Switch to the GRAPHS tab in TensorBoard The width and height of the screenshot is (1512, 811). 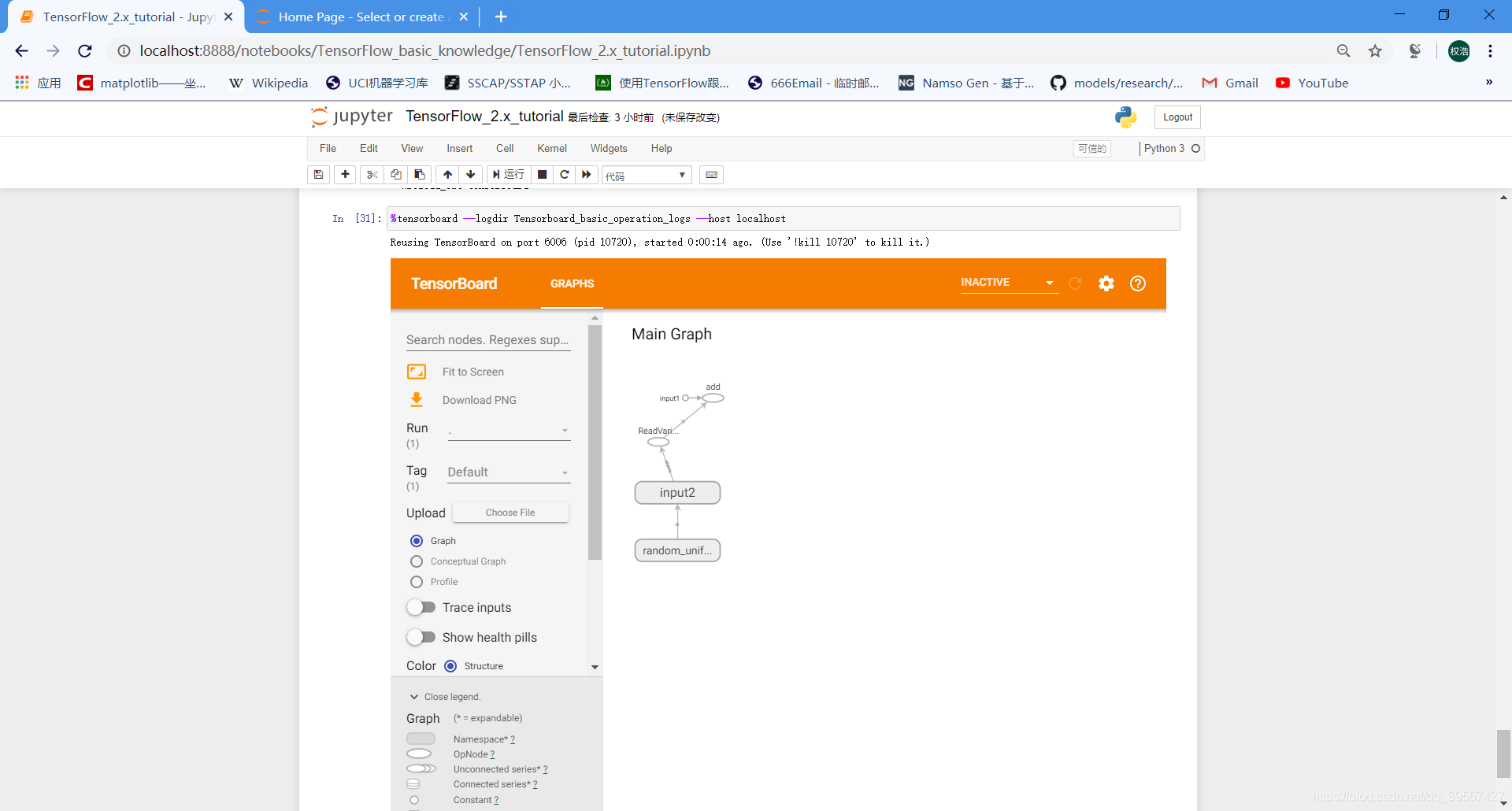tap(572, 283)
